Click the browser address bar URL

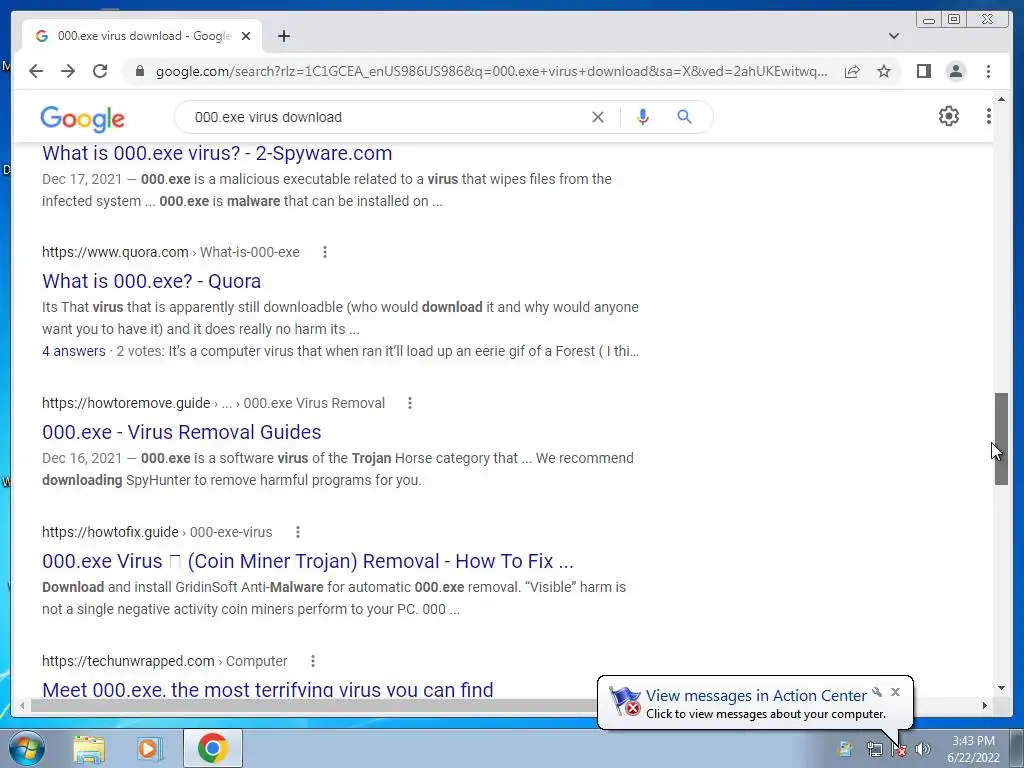(x=491, y=71)
